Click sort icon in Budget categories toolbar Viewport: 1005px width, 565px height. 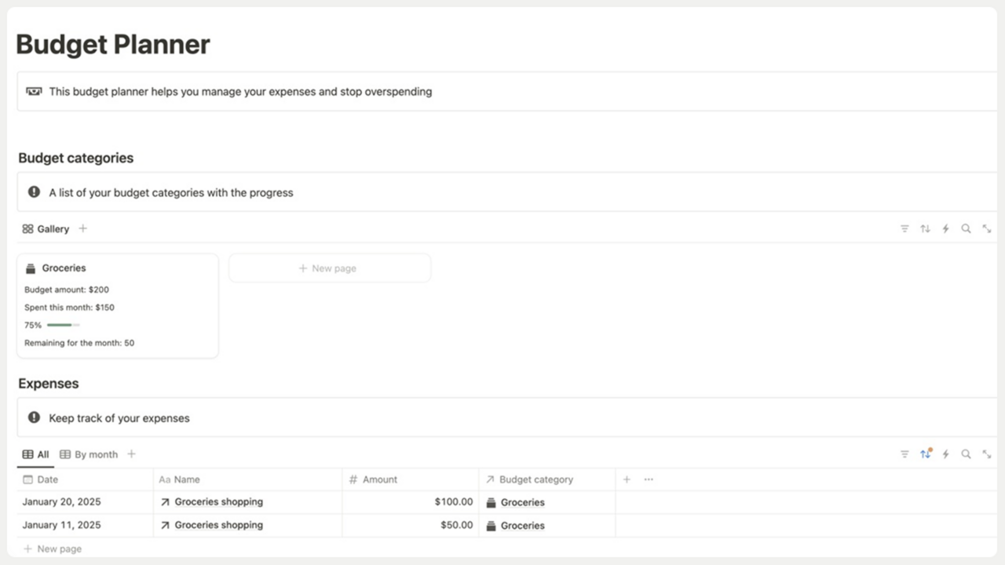click(925, 229)
